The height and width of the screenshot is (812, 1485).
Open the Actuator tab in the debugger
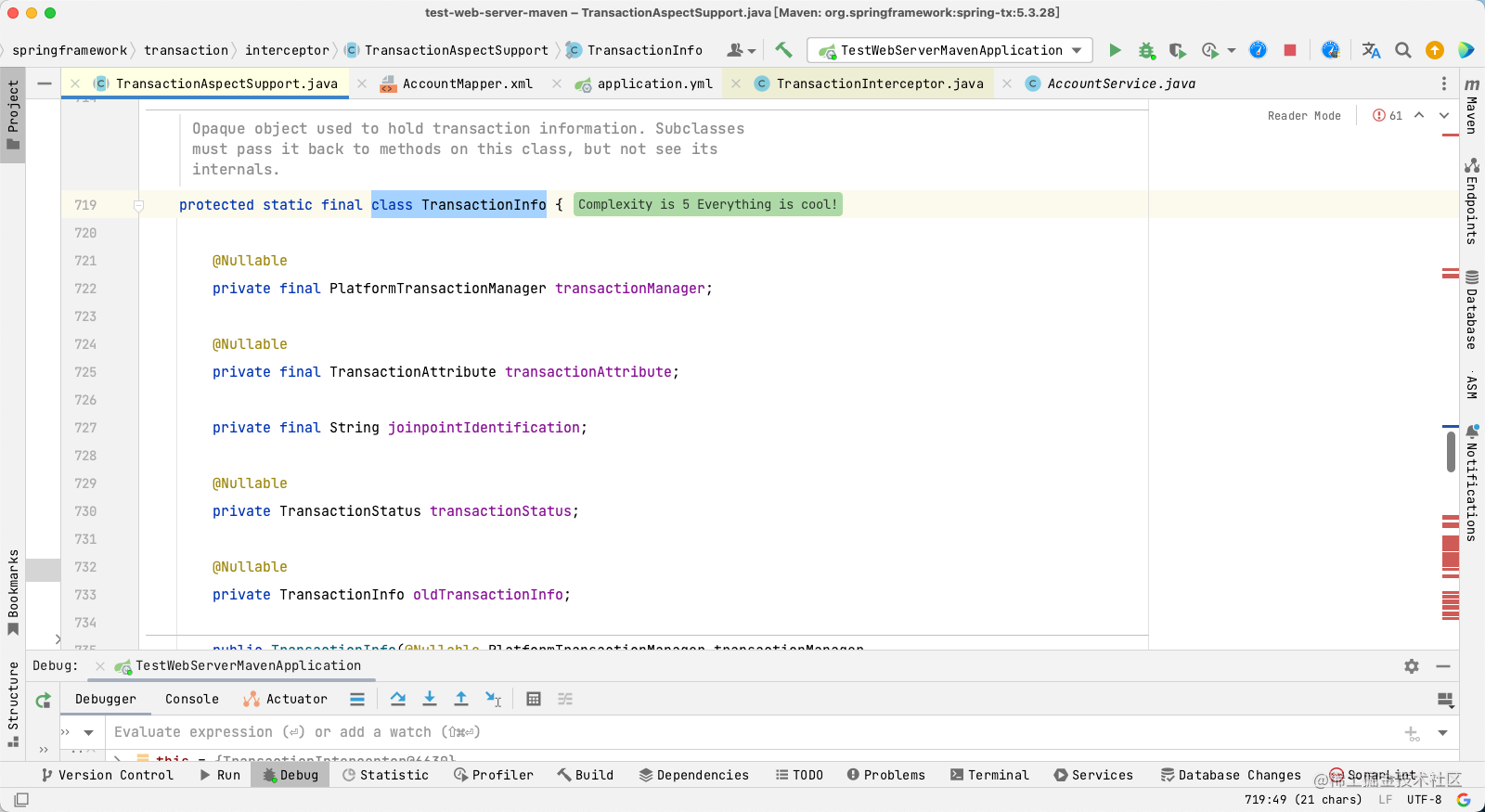tap(286, 699)
